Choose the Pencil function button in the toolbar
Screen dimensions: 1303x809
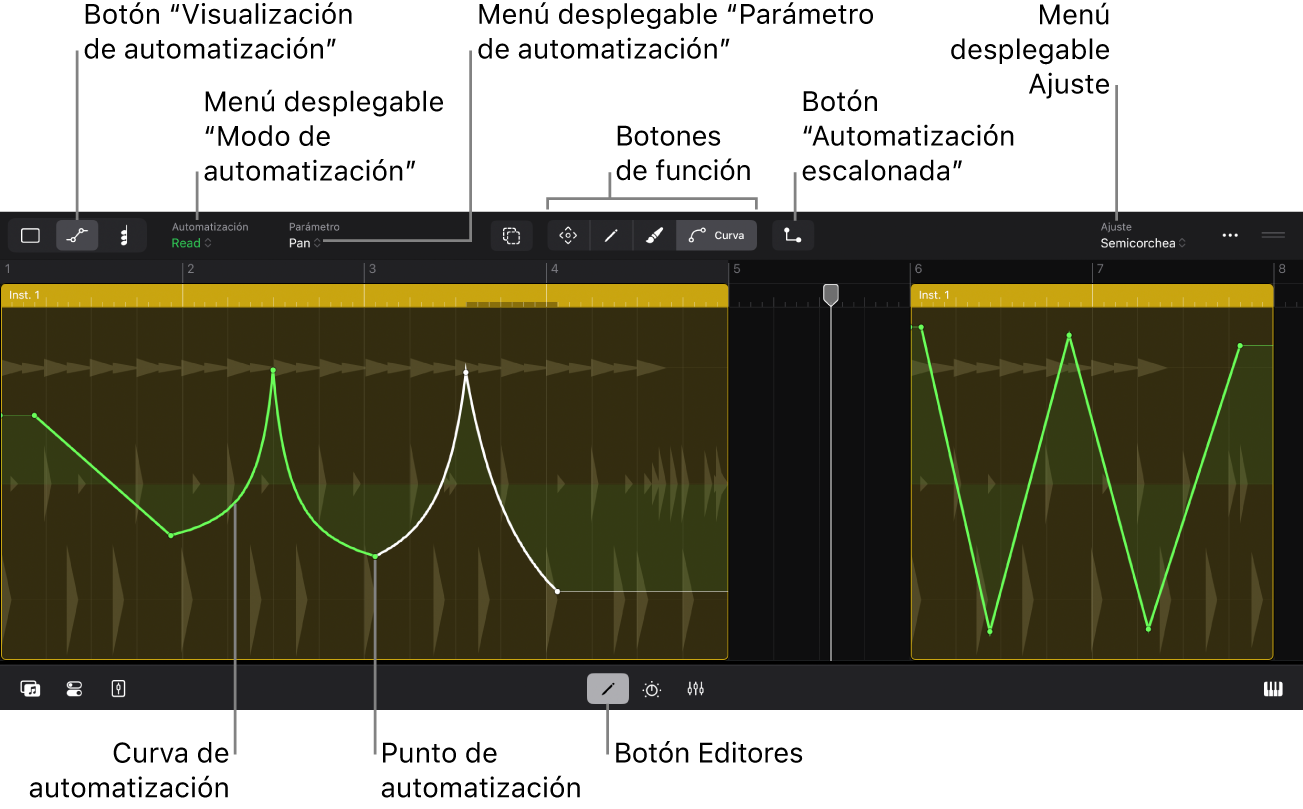pos(611,236)
